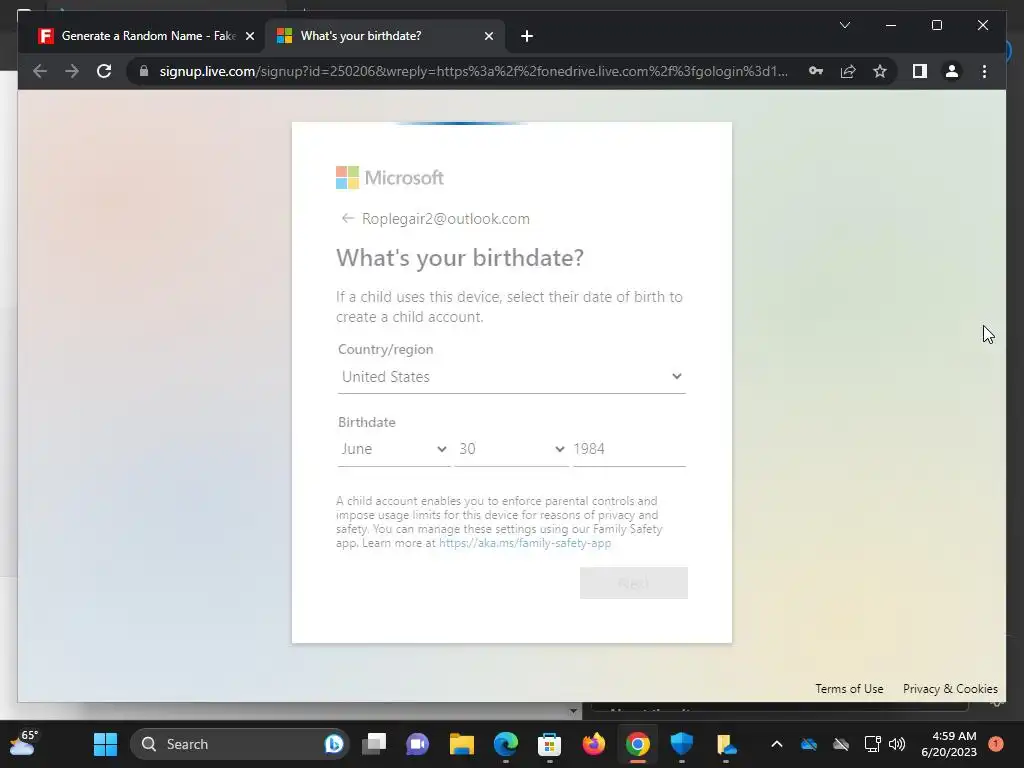The width and height of the screenshot is (1024, 768).
Task: Open clock showing 4:59 AM 6/20/2023
Action: coord(948,744)
